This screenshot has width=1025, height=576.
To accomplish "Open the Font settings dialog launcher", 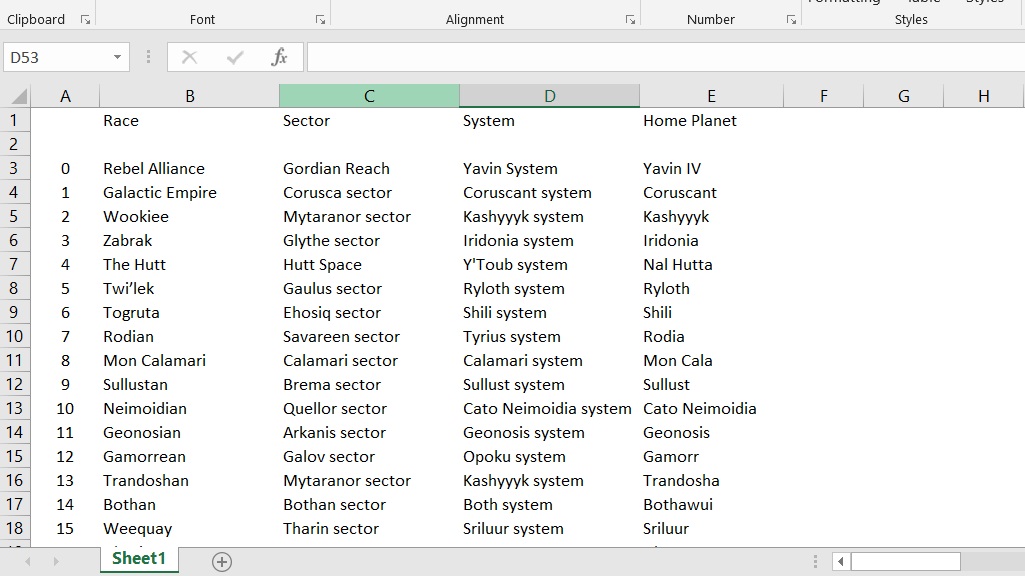I will [320, 20].
